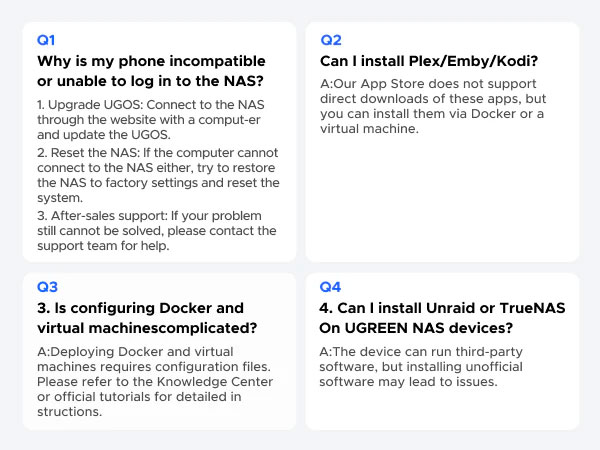Select the Plex/Emby/Kodi install question heading

pos(429,61)
